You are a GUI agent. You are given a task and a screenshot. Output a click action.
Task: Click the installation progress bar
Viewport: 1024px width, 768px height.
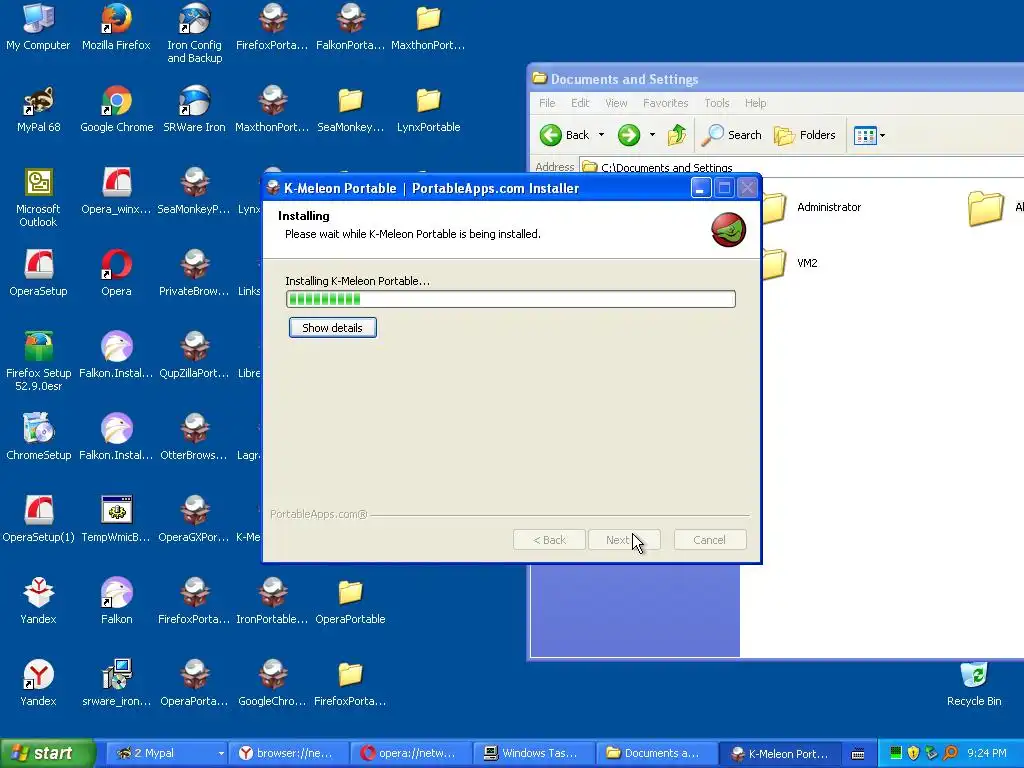coord(511,299)
